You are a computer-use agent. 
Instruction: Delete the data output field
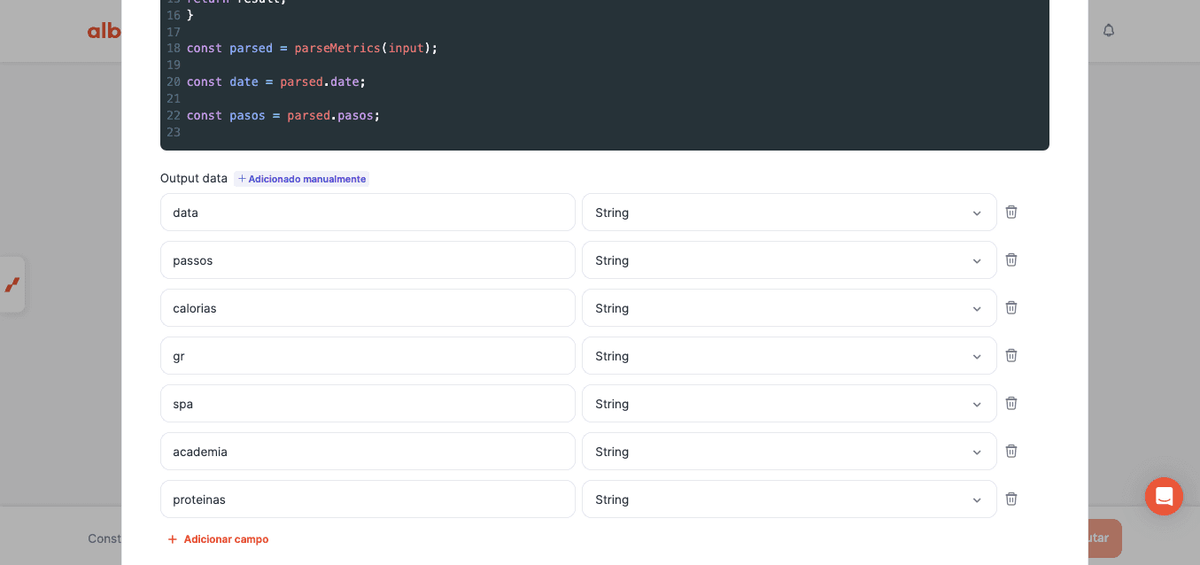click(1011, 212)
